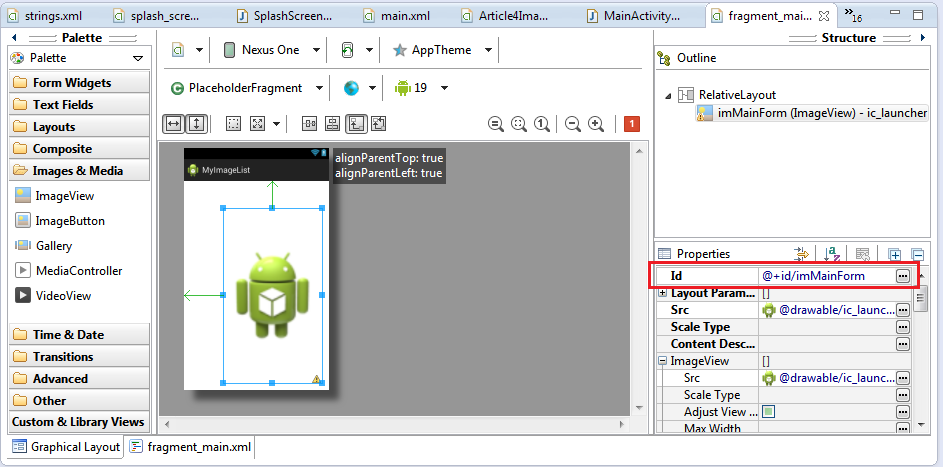Click the change gravity arrows icon

pos(257,124)
